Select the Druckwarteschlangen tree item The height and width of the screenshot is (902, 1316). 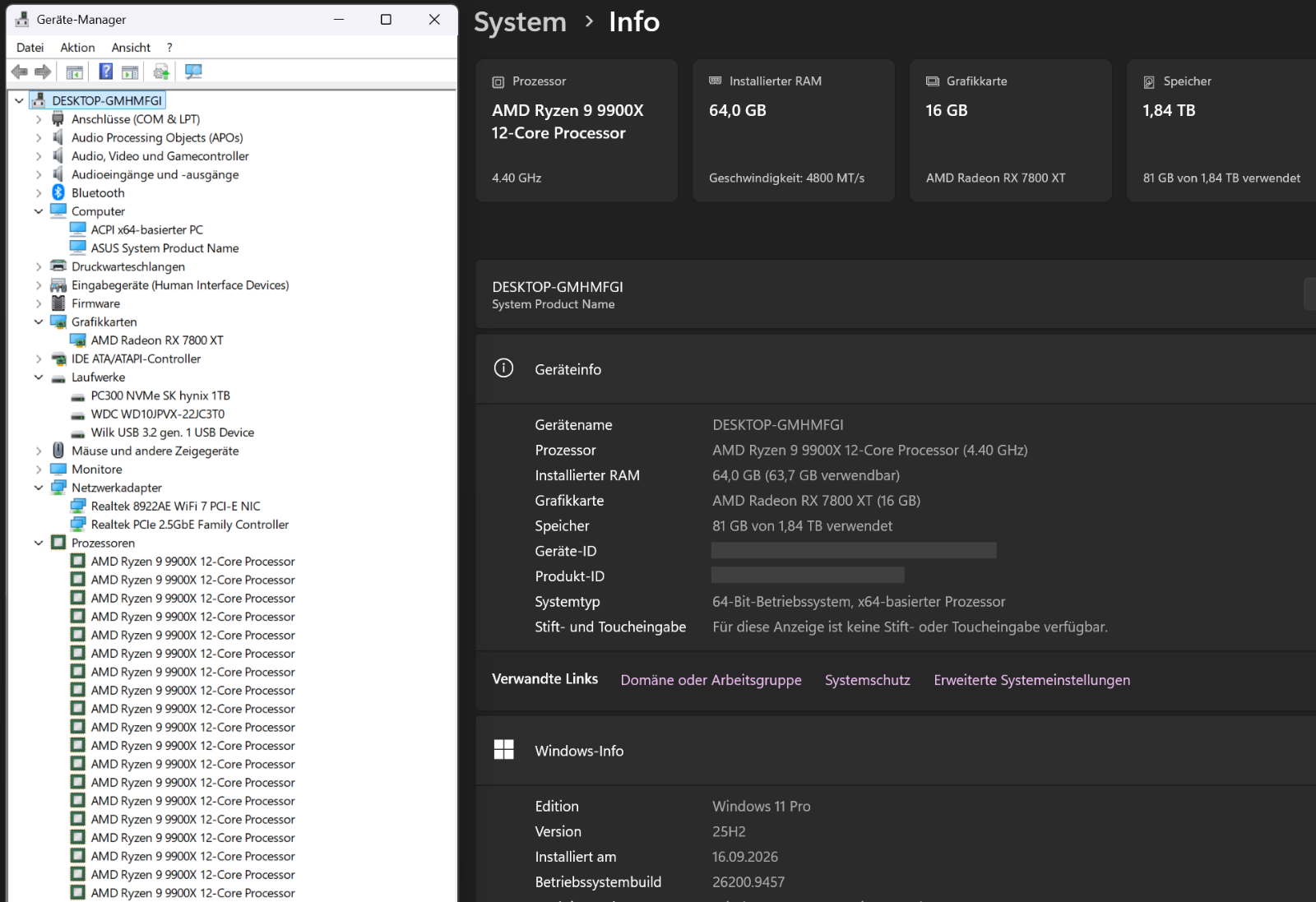pyautogui.click(x=128, y=266)
